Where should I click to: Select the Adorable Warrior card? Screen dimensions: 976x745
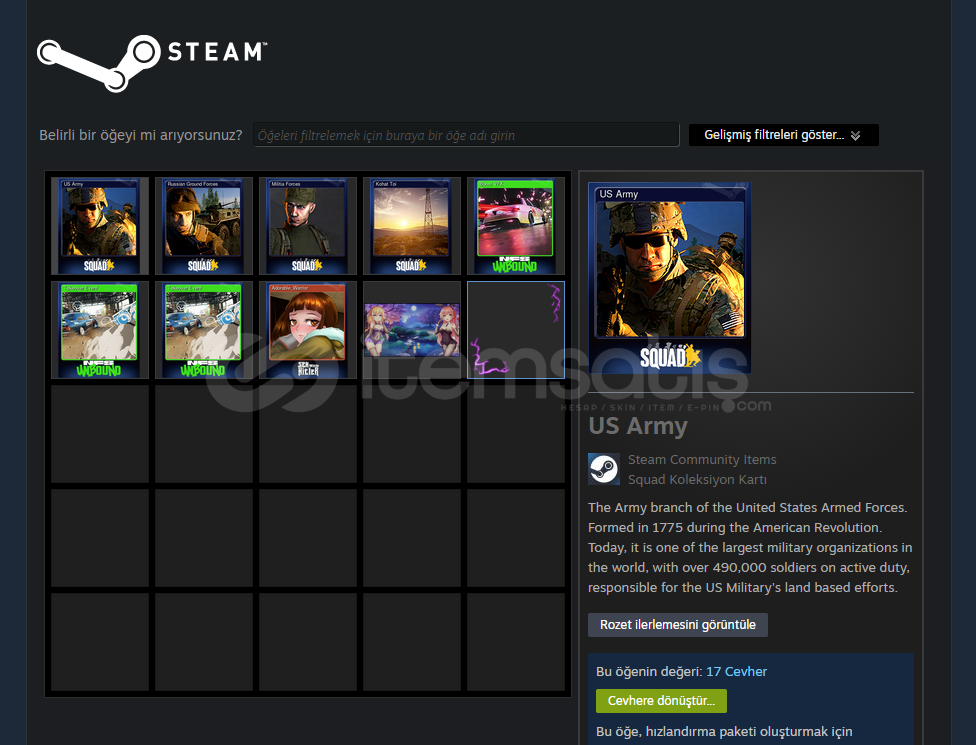click(x=307, y=330)
